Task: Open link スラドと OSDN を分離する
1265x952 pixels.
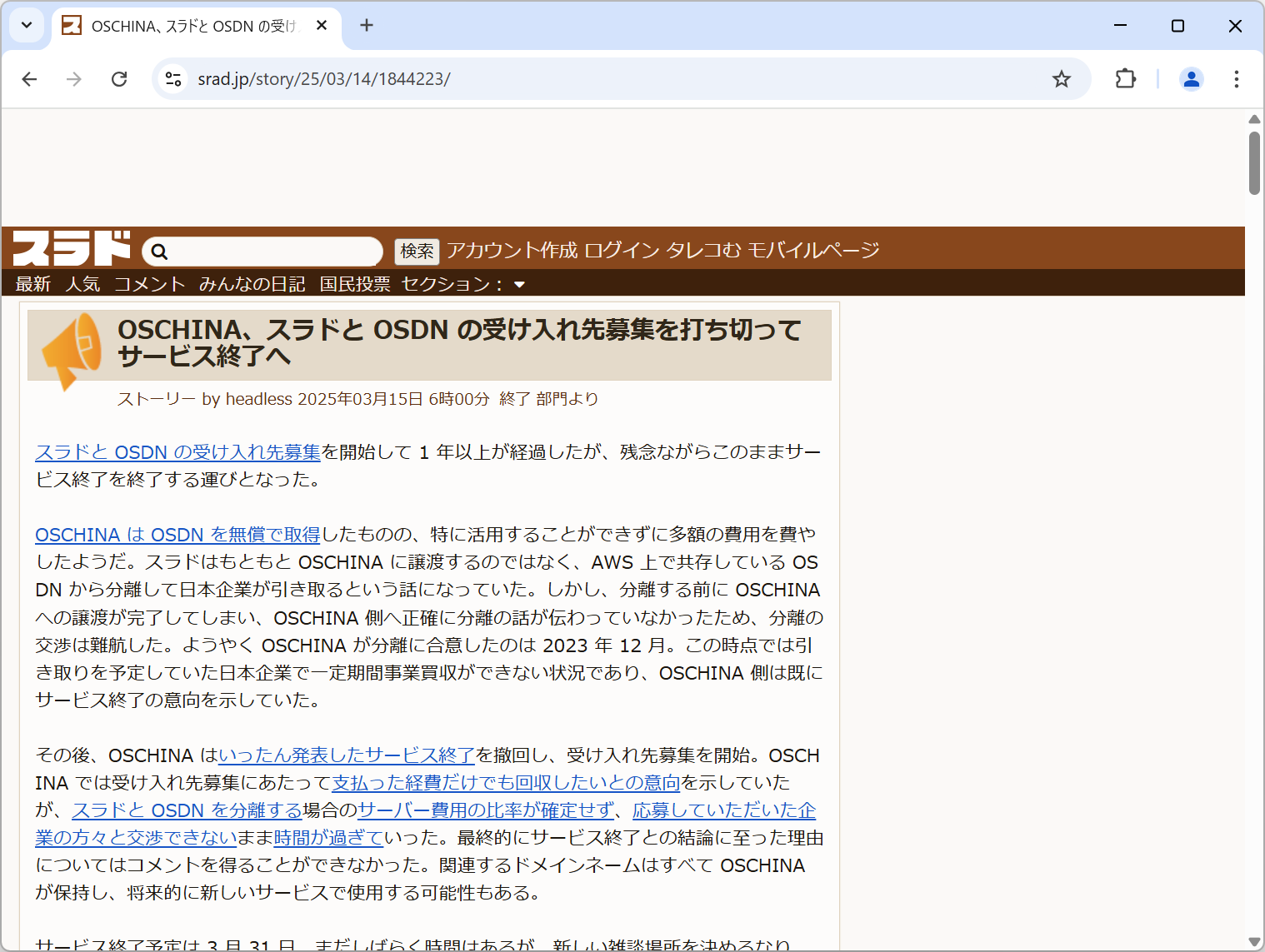Action: pos(187,810)
